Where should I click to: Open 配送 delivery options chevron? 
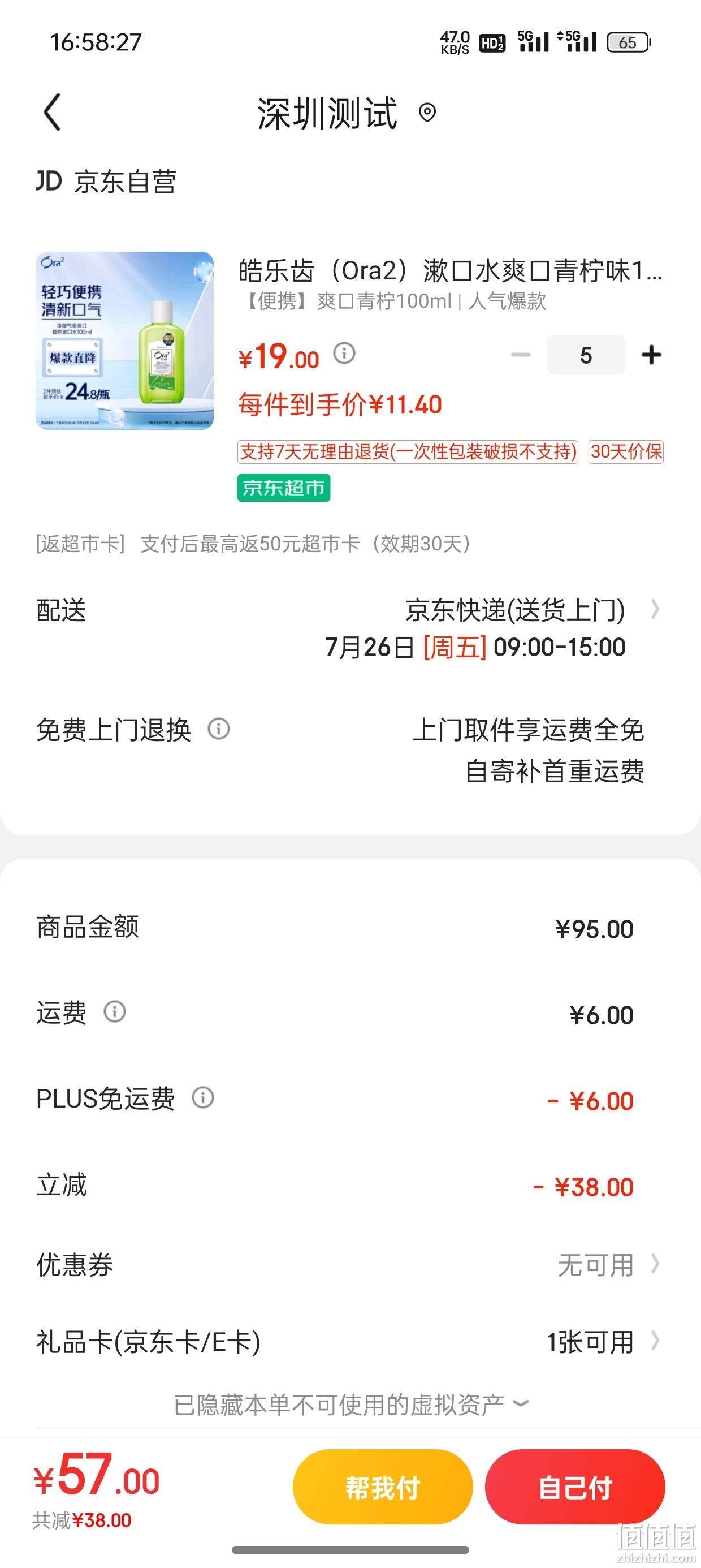pyautogui.click(x=655, y=609)
